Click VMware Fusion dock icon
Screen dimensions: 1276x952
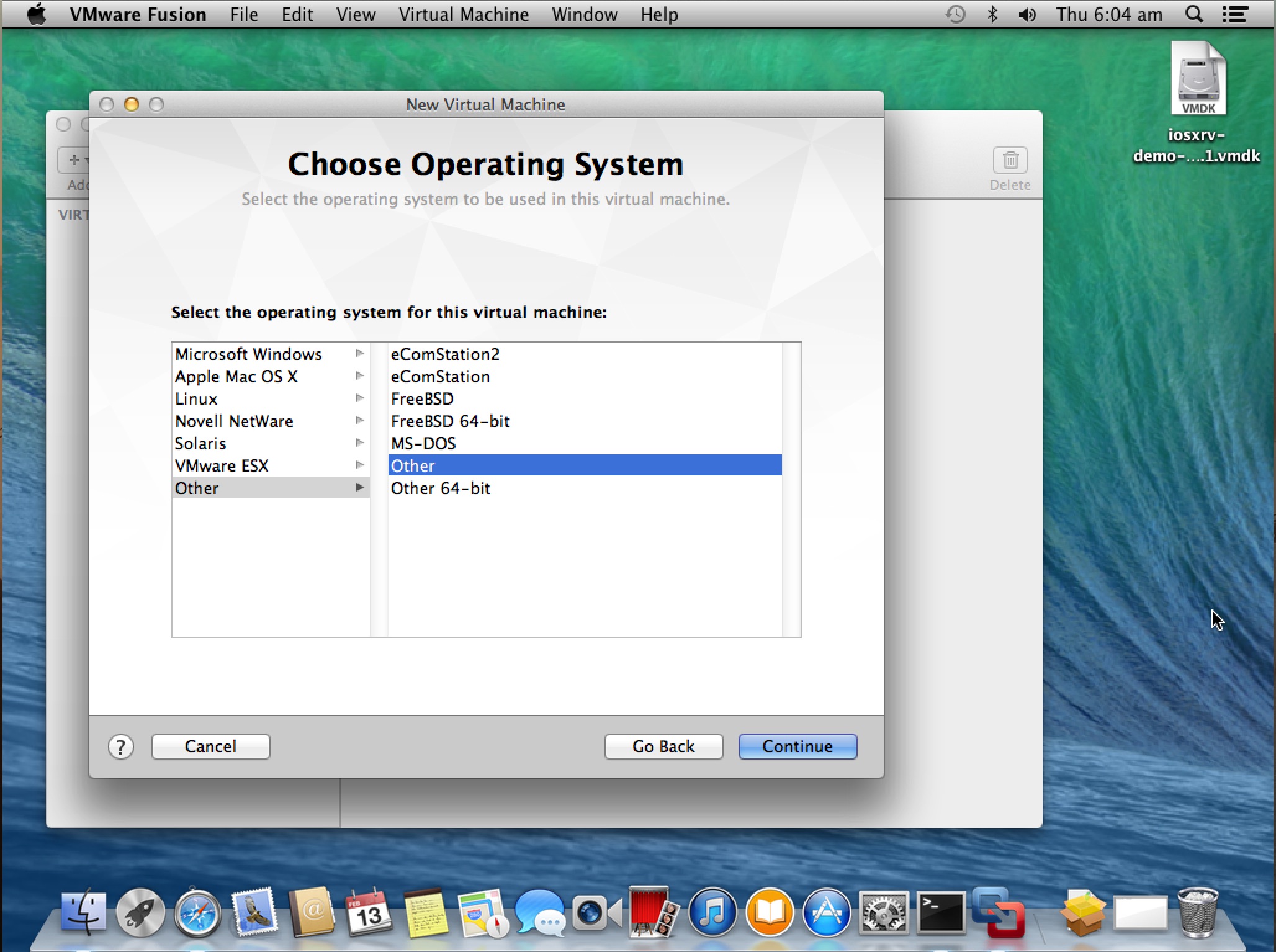click(x=998, y=912)
